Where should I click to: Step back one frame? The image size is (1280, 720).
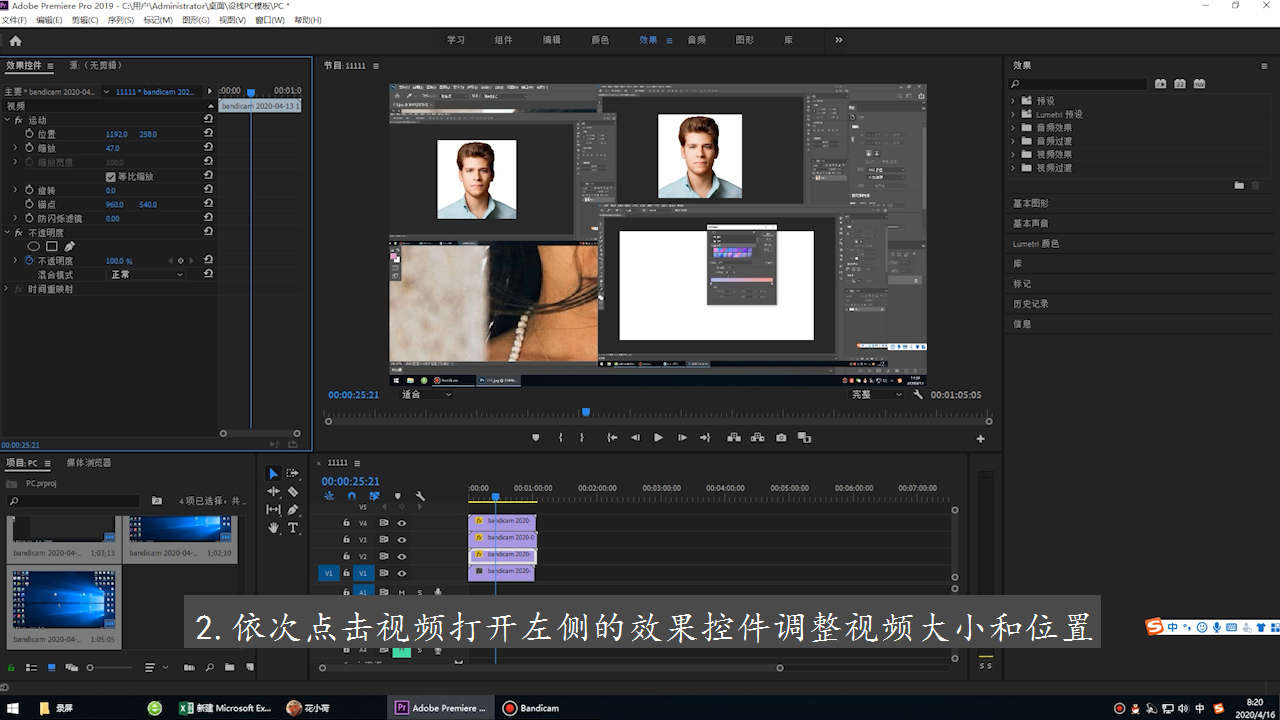click(x=634, y=437)
